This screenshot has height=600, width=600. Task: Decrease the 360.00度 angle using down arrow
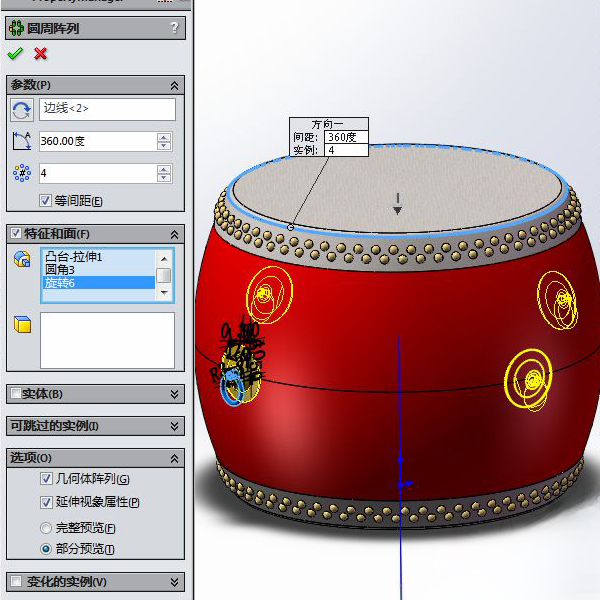[164, 146]
